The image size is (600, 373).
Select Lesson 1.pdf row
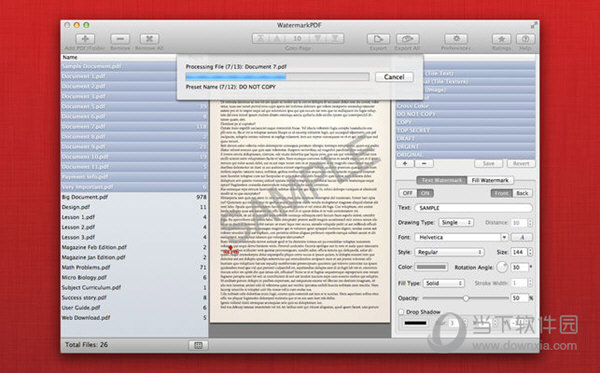(x=134, y=217)
